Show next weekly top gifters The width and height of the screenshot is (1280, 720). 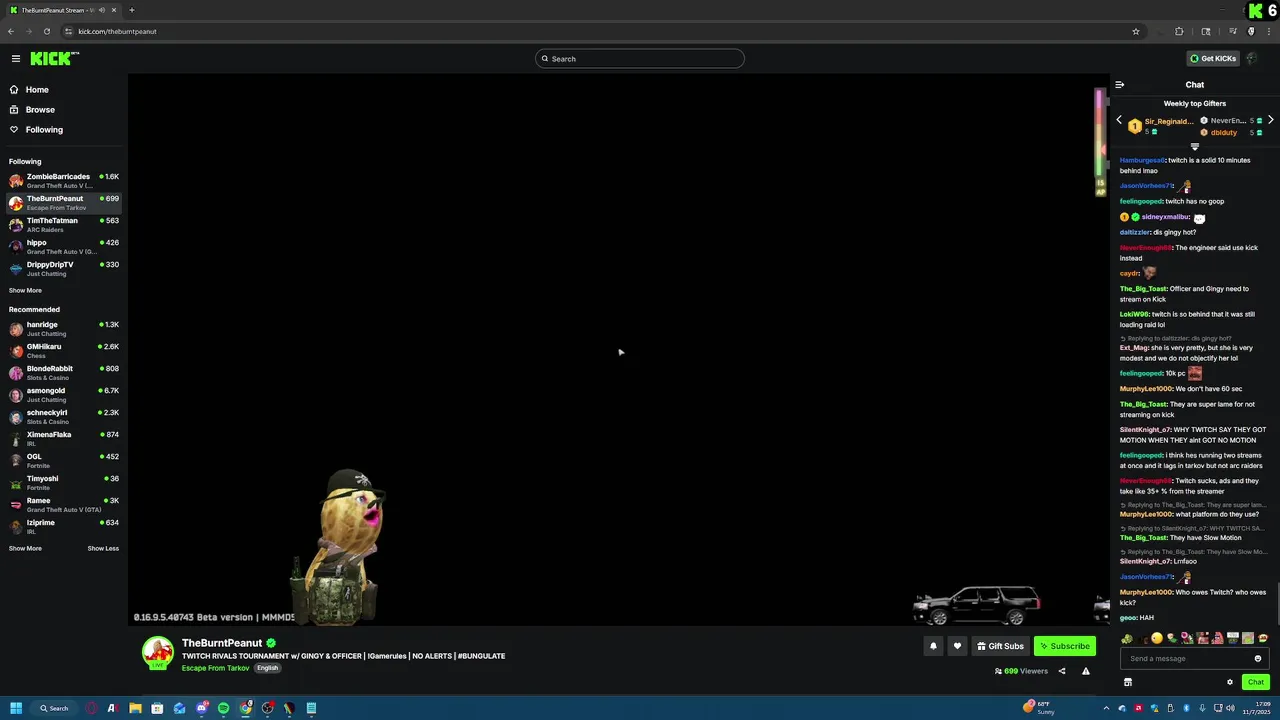[1270, 120]
